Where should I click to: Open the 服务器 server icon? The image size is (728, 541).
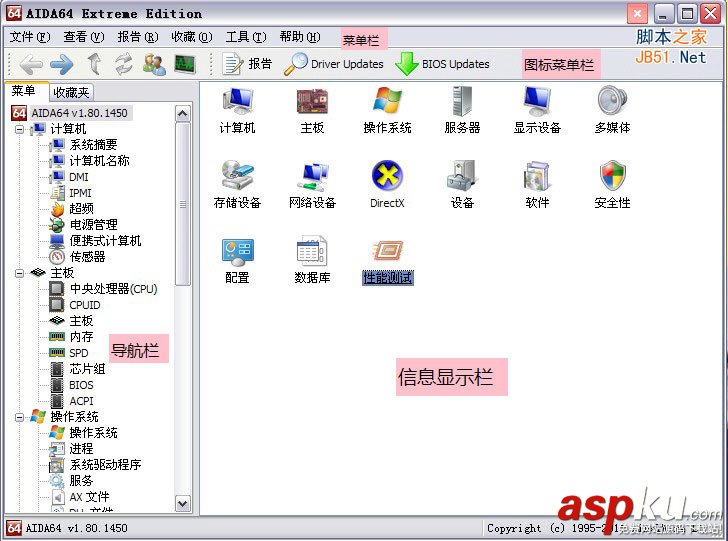point(462,111)
